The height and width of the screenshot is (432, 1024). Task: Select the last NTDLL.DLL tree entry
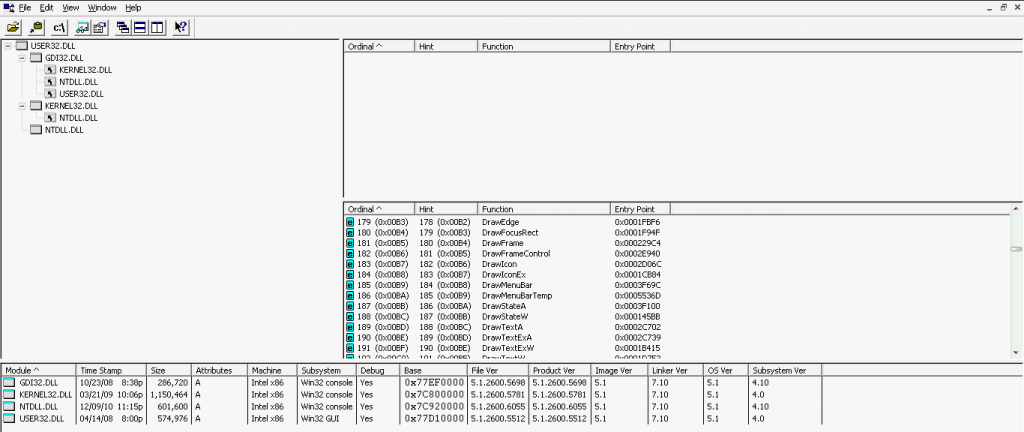point(64,130)
